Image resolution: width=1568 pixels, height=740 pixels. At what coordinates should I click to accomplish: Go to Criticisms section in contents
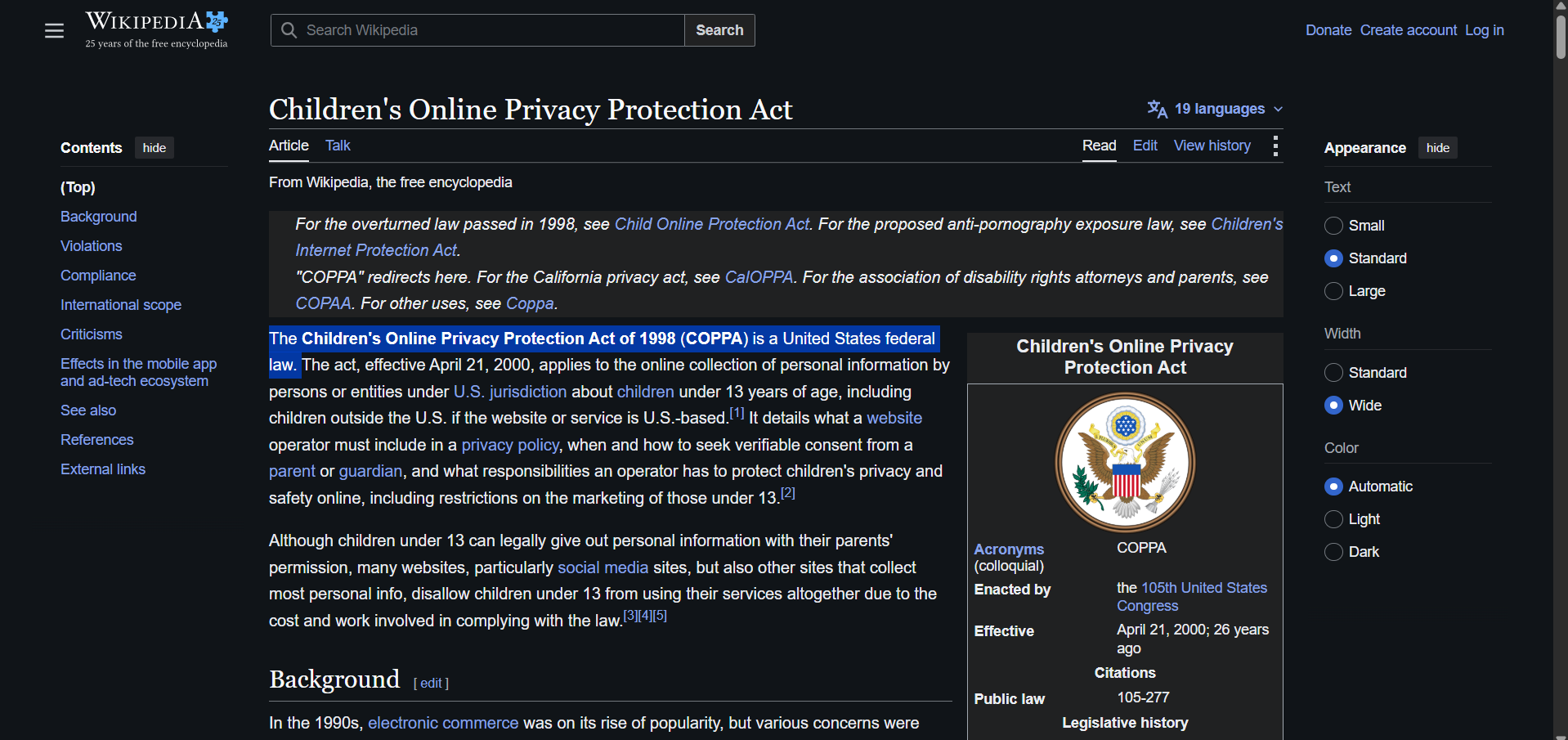pyautogui.click(x=92, y=334)
